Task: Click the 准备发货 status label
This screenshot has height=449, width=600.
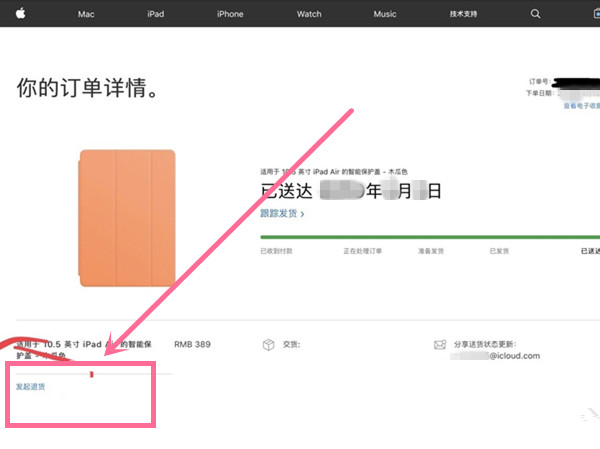Action: (430, 251)
